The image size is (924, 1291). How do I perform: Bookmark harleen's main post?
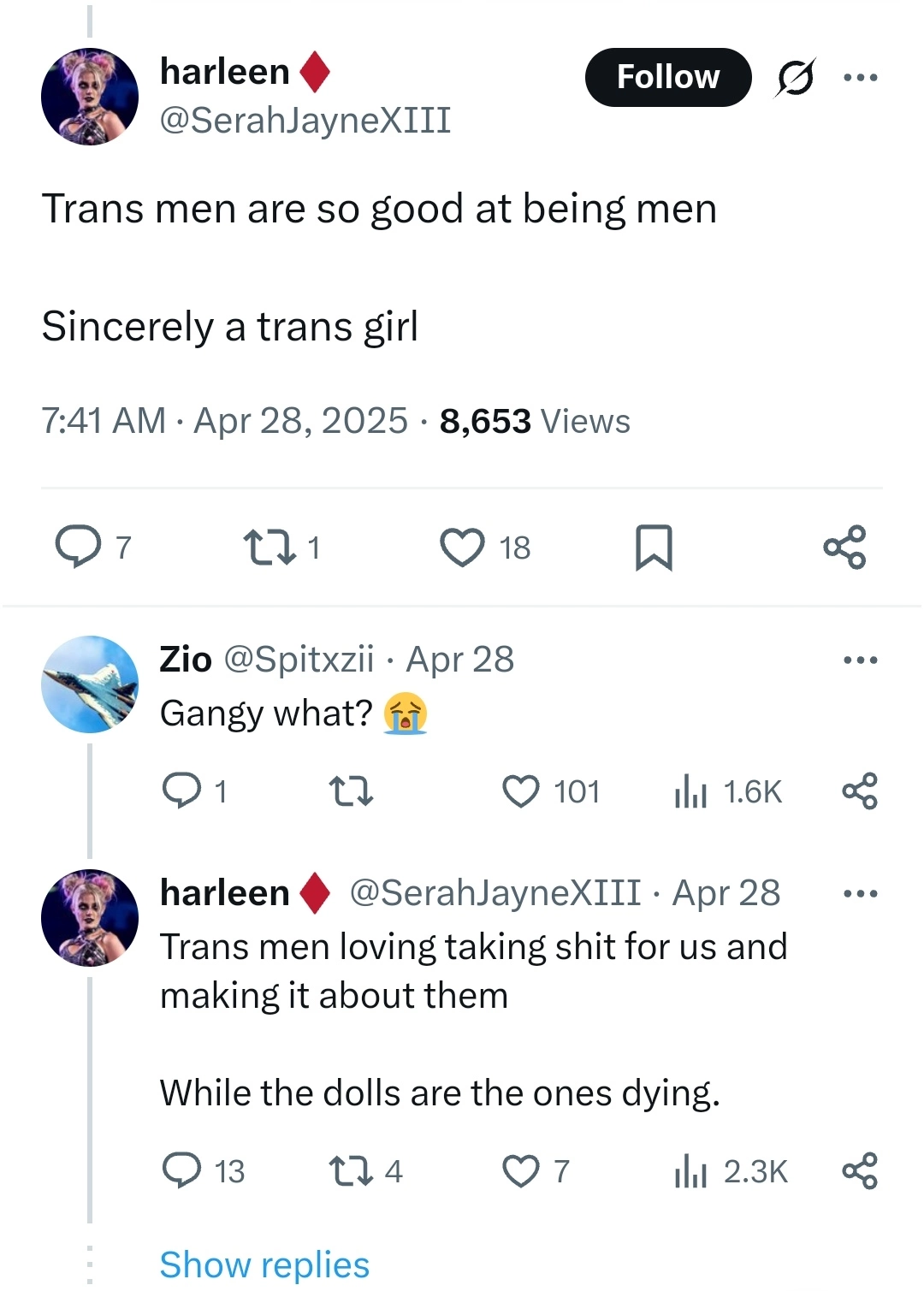click(x=654, y=548)
